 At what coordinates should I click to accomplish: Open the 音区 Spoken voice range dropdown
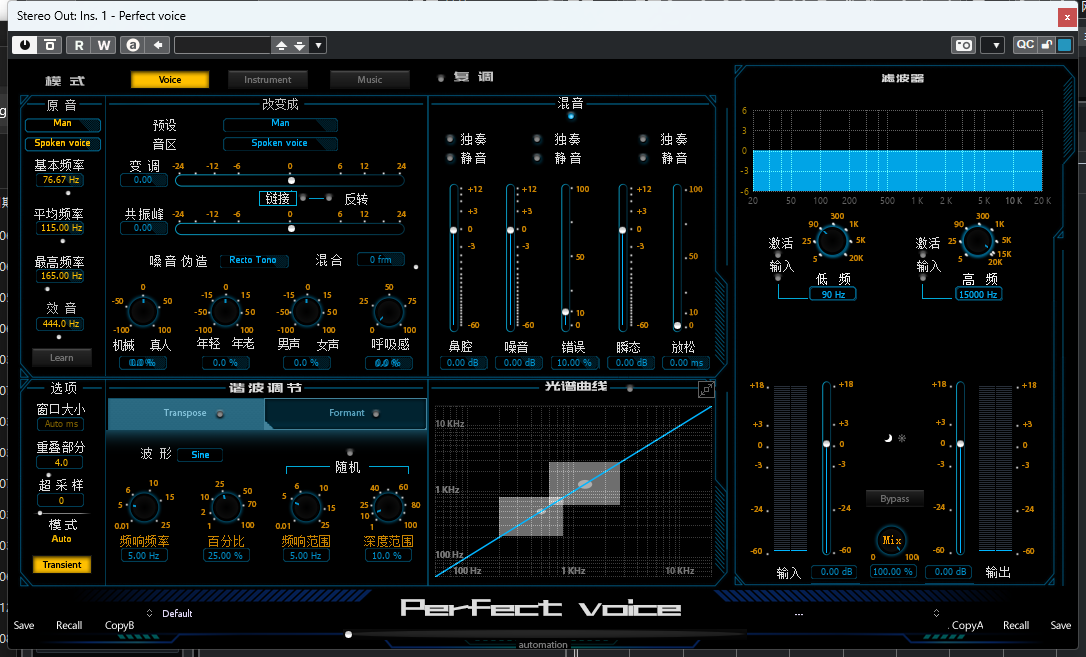pos(281,143)
